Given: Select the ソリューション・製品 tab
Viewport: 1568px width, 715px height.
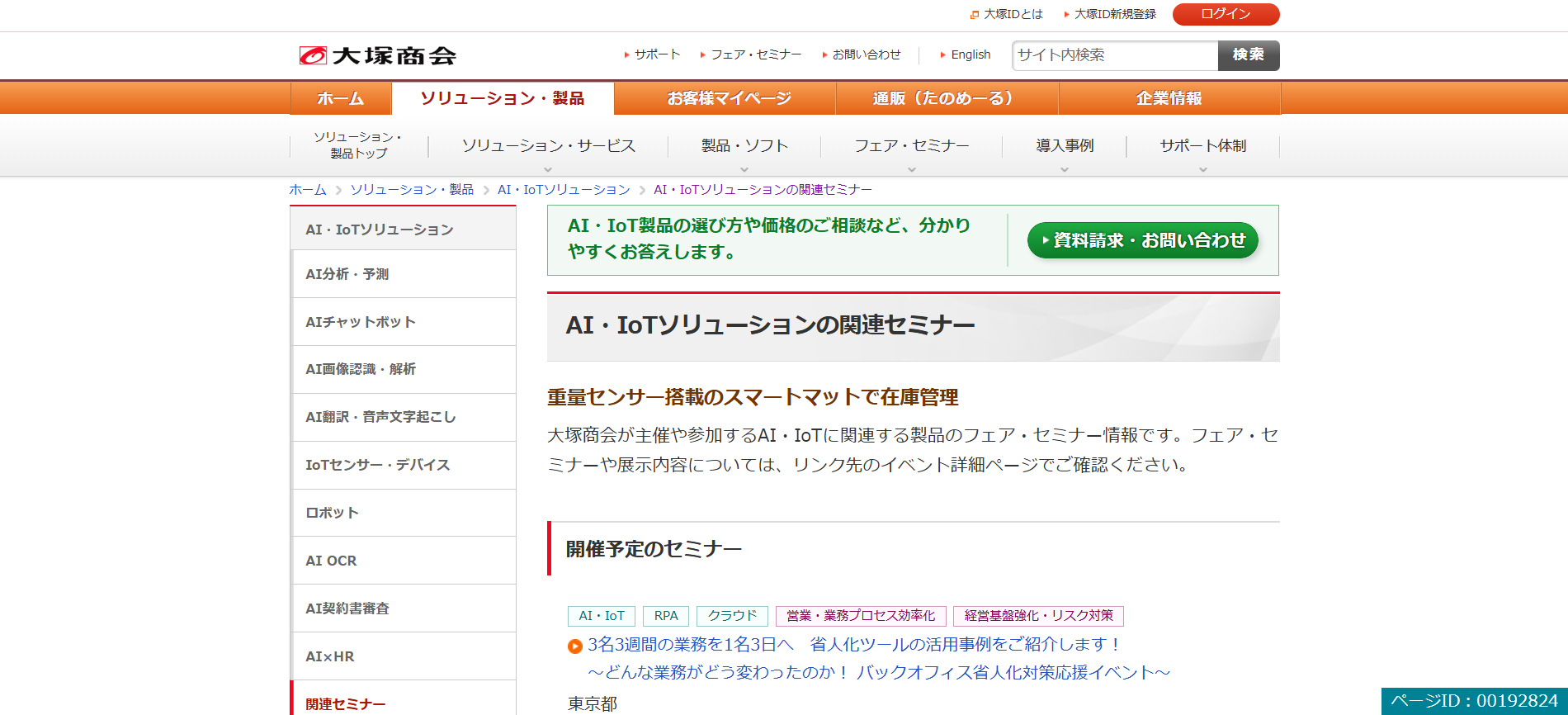Looking at the screenshot, I should tap(503, 98).
